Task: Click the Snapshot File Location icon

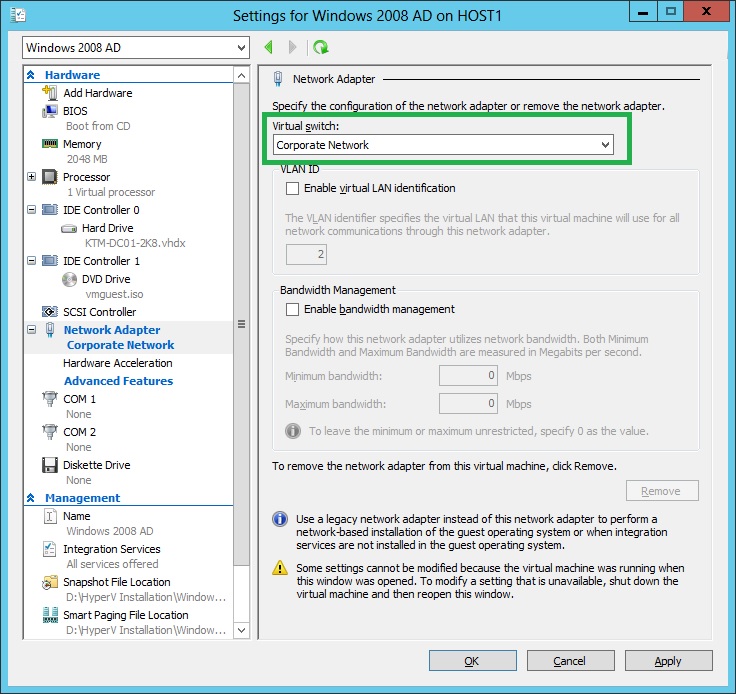Action: pyautogui.click(x=49, y=582)
